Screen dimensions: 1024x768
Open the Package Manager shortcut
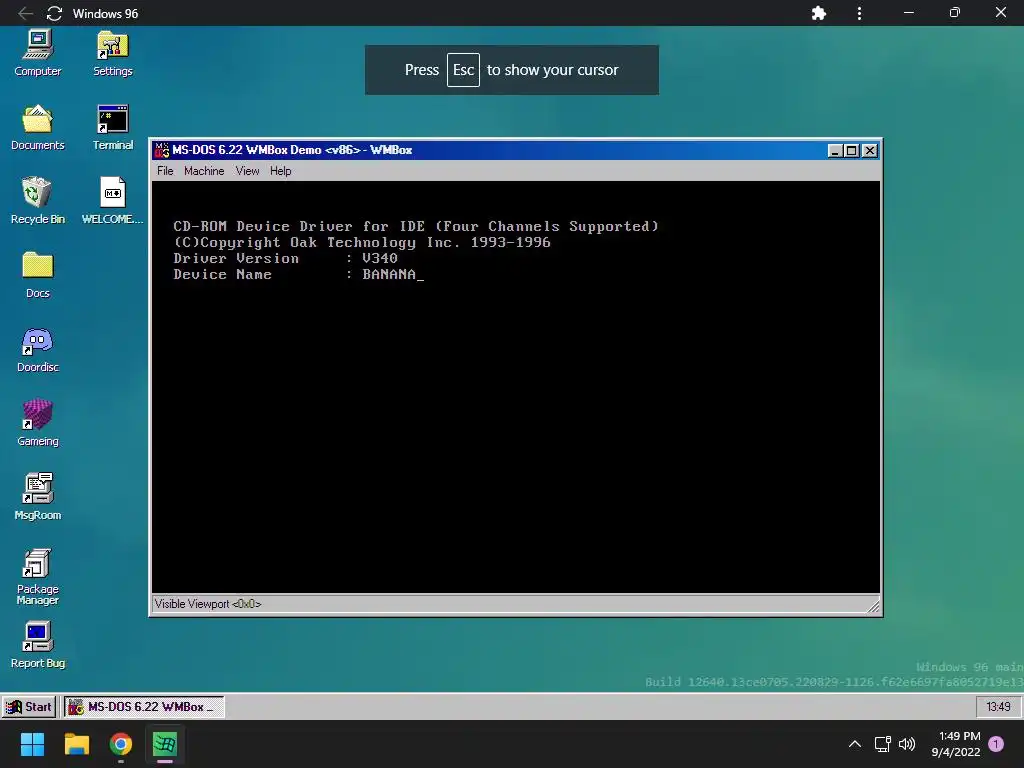[37, 577]
